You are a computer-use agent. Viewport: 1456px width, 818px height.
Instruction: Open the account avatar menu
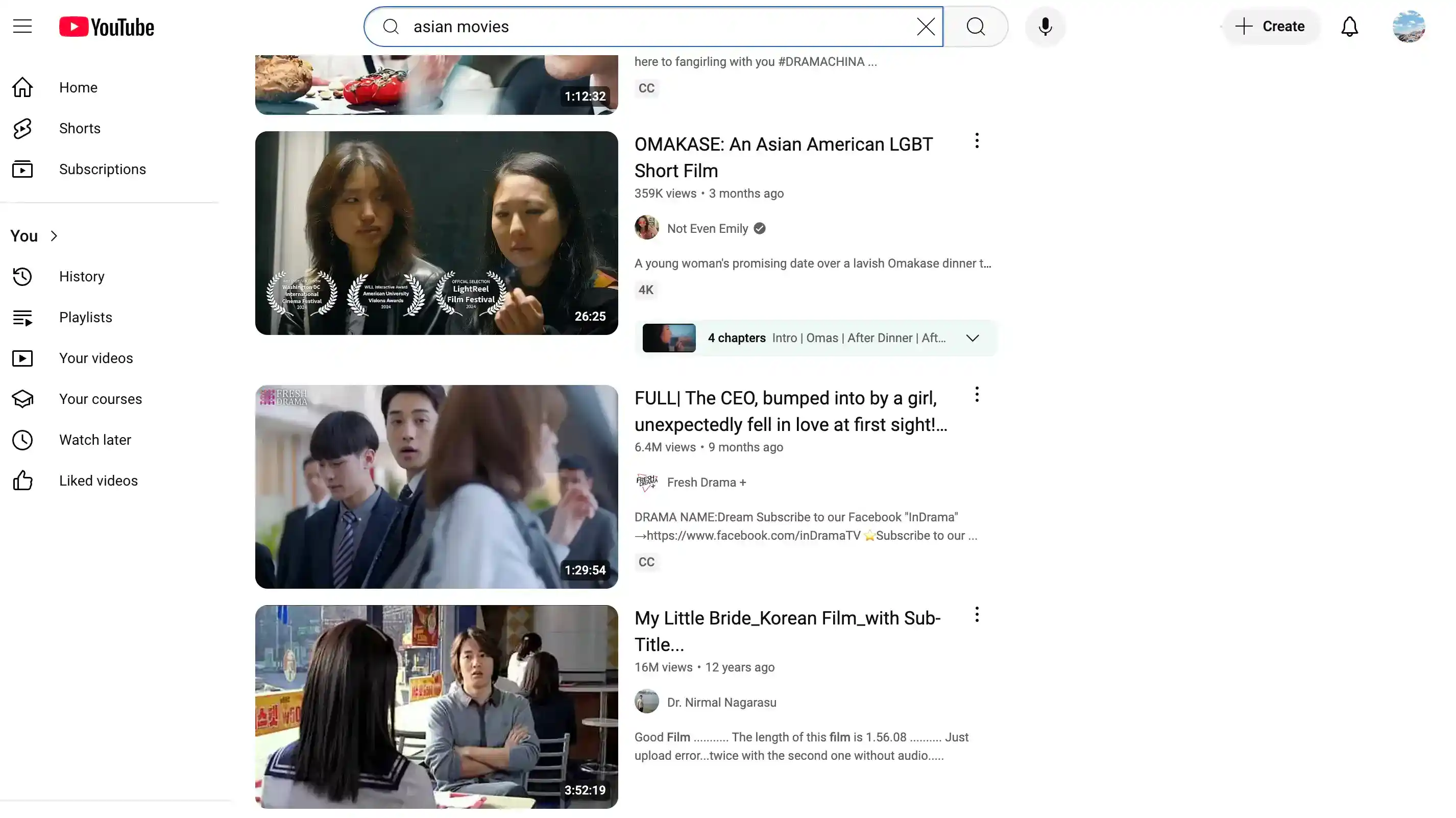(1409, 27)
